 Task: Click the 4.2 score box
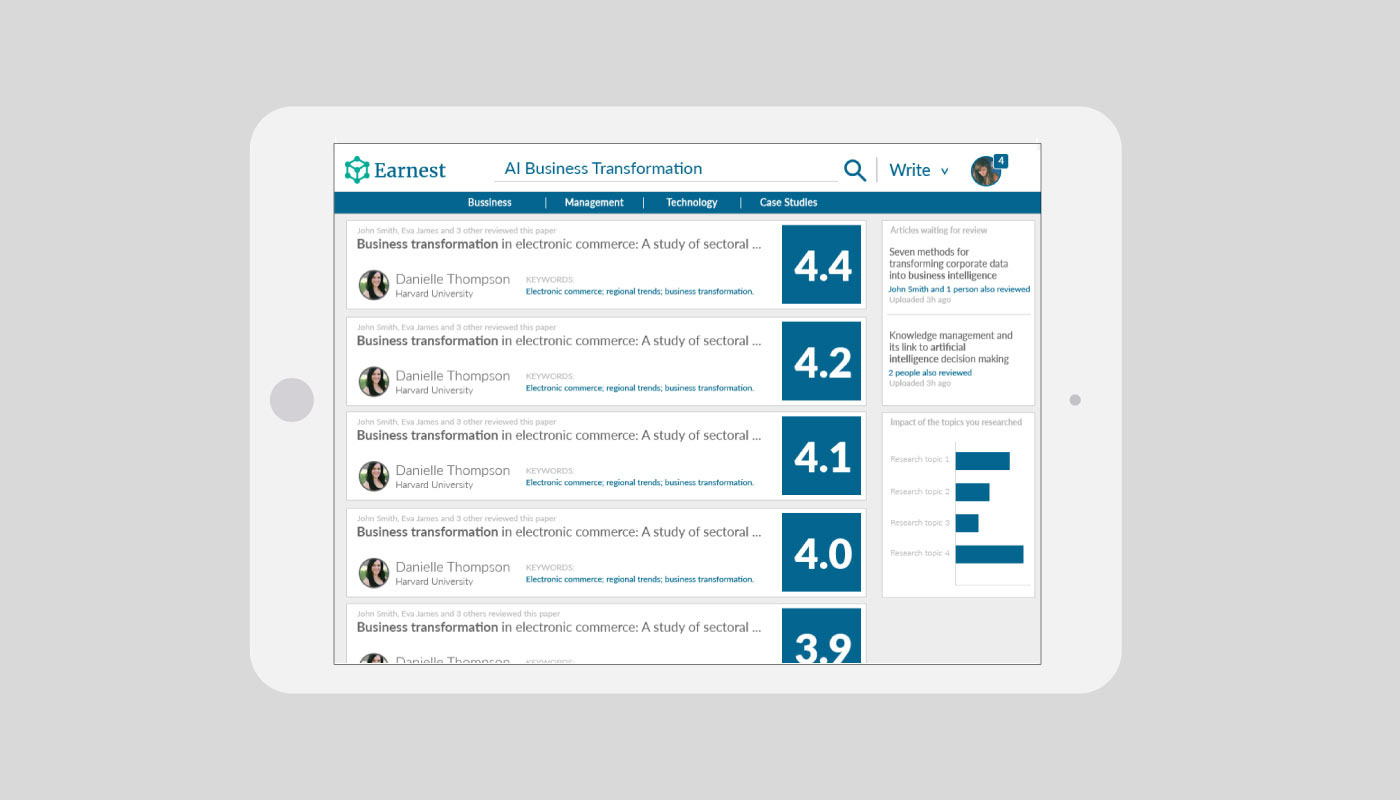click(822, 361)
